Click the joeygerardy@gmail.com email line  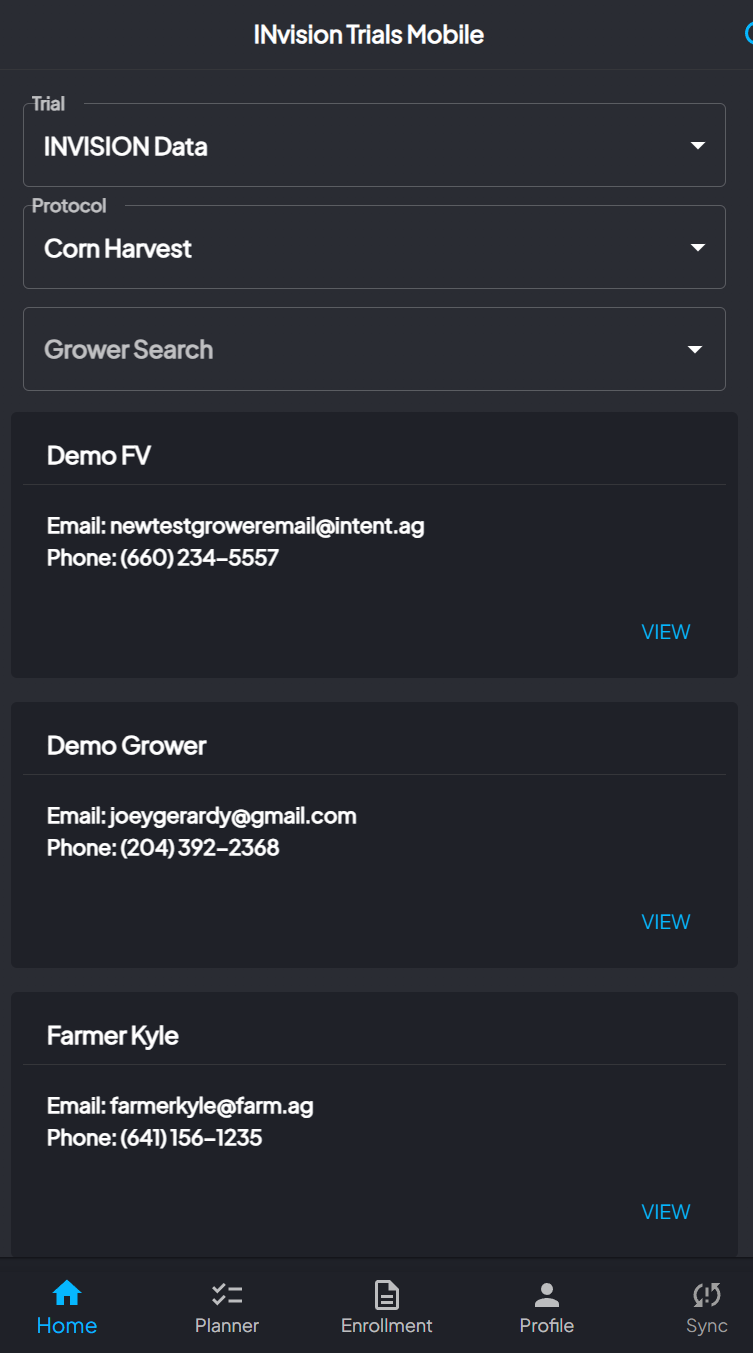pyautogui.click(x=202, y=816)
